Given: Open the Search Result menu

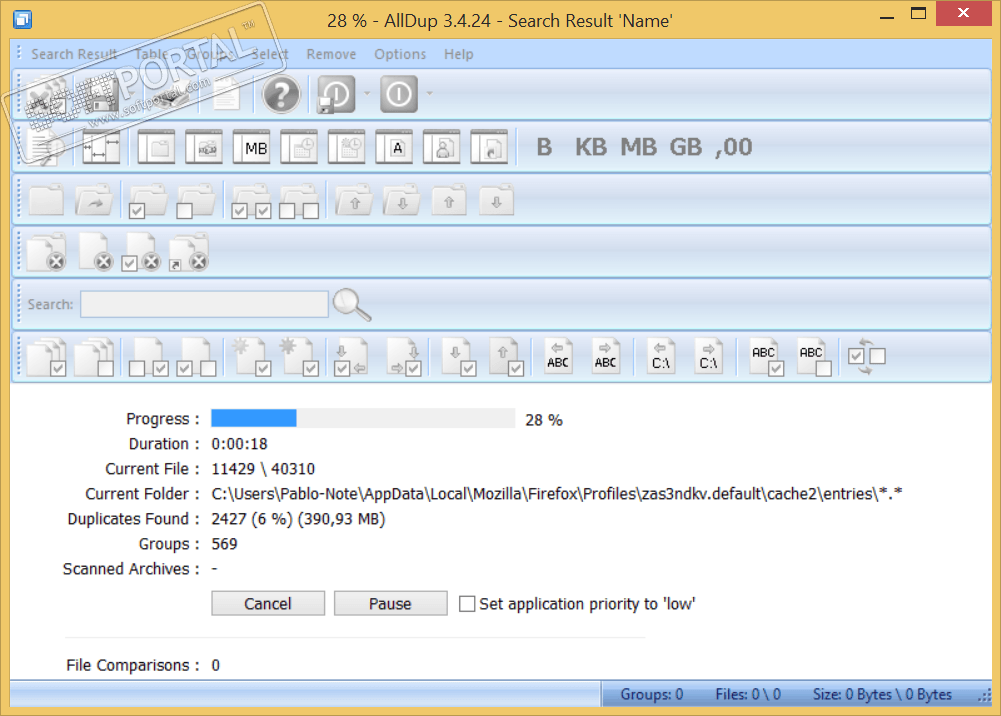Looking at the screenshot, I should 74,54.
